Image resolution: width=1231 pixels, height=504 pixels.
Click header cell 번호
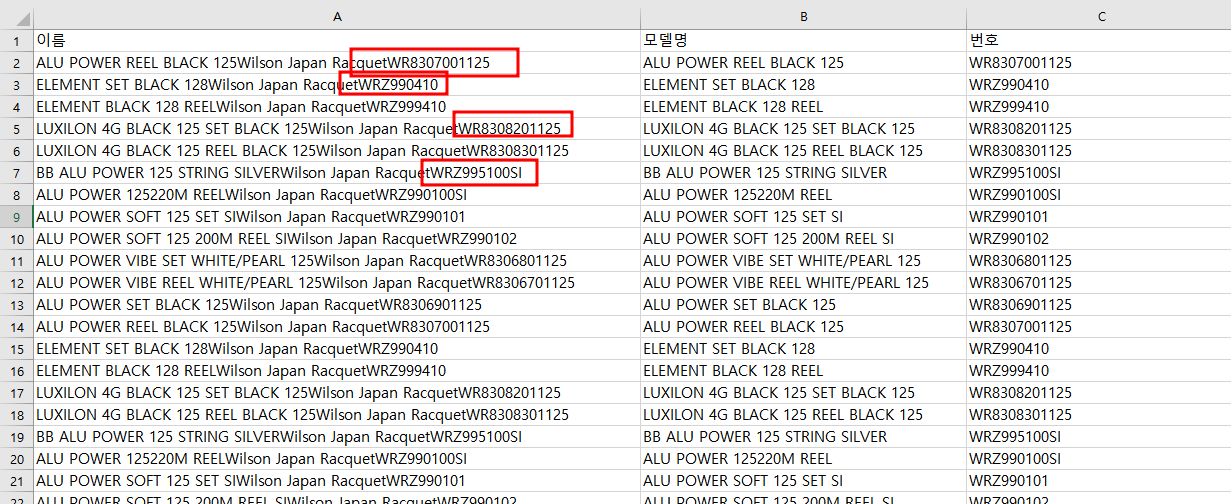(x=1099, y=41)
